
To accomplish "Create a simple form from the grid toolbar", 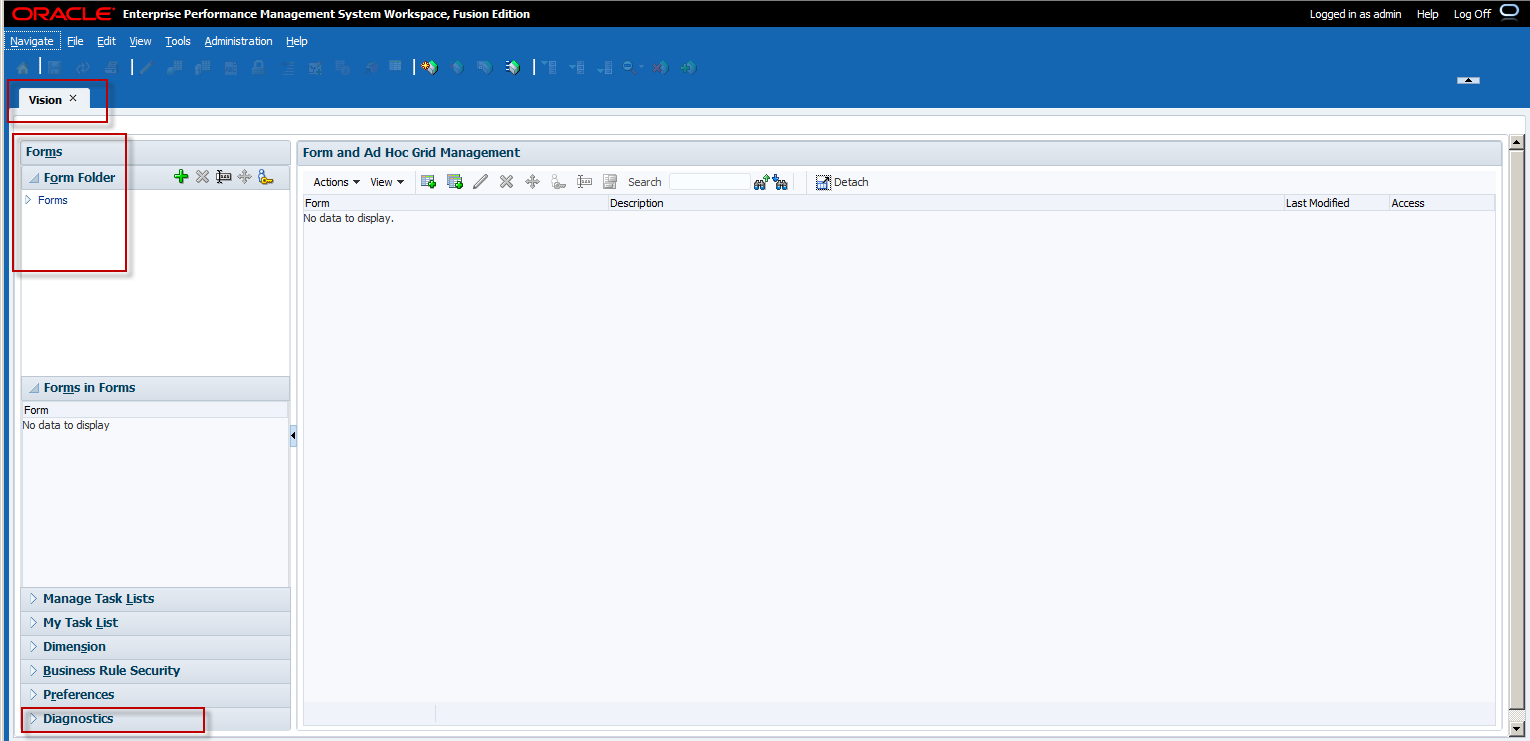I will click(428, 182).
